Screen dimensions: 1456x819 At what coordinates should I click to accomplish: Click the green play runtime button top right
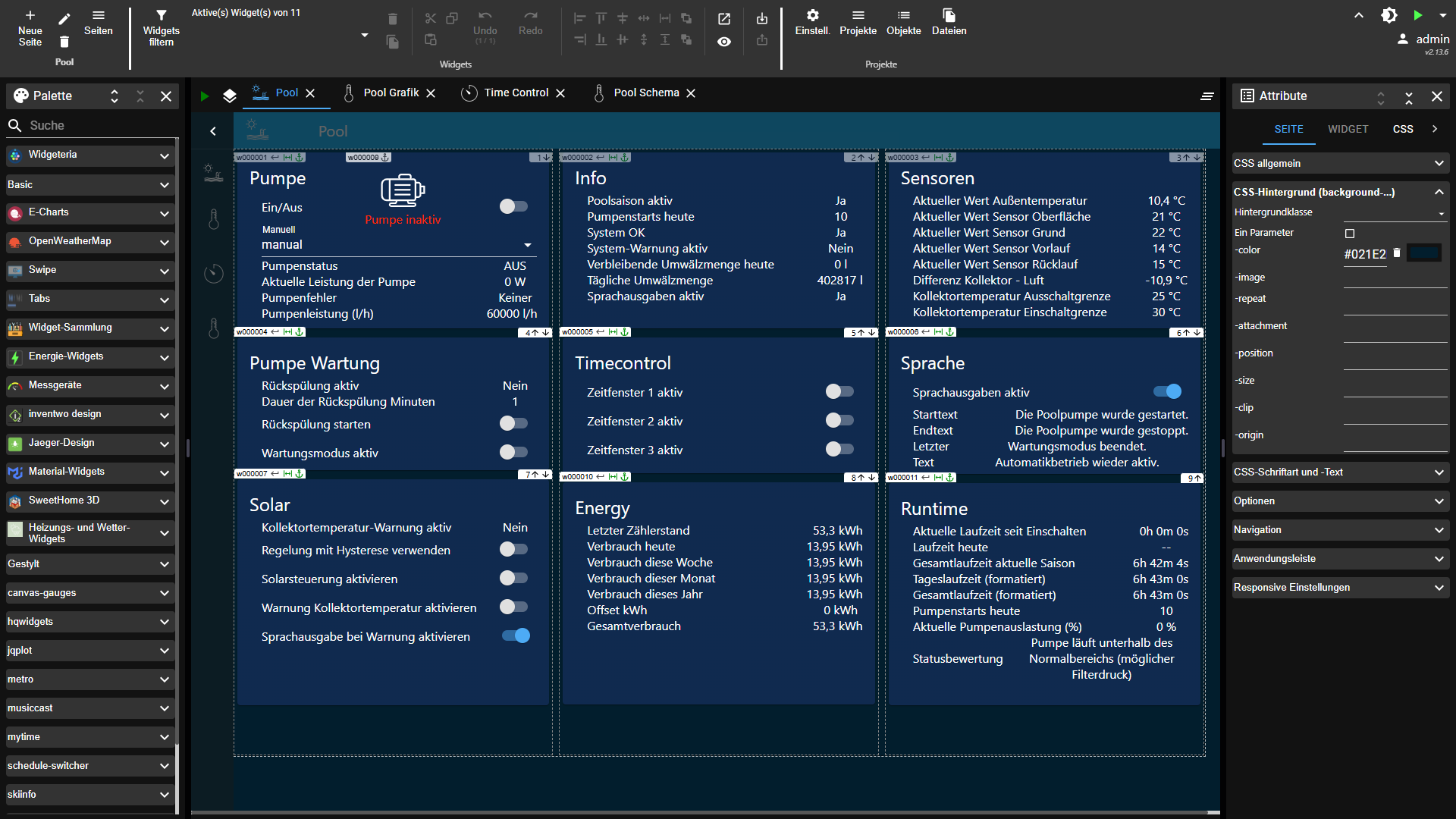[1417, 15]
